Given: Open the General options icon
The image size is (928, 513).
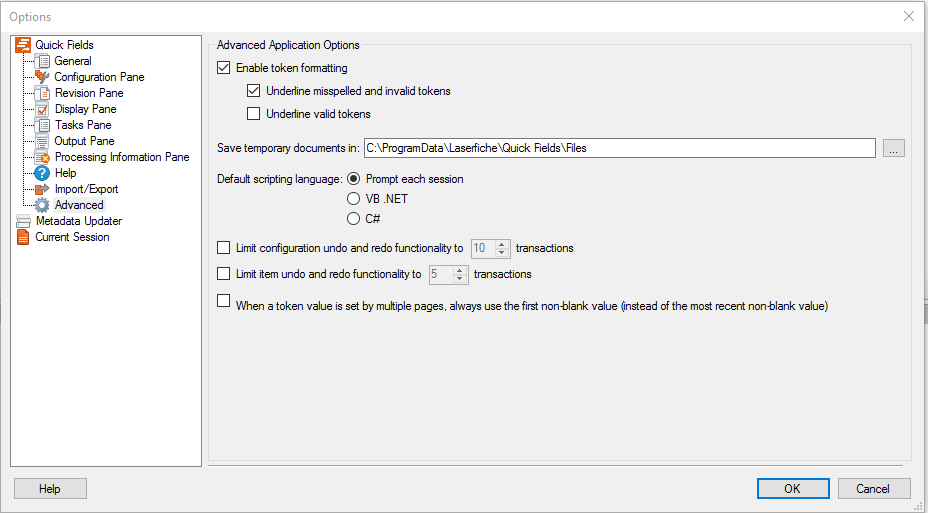Looking at the screenshot, I should click(42, 61).
